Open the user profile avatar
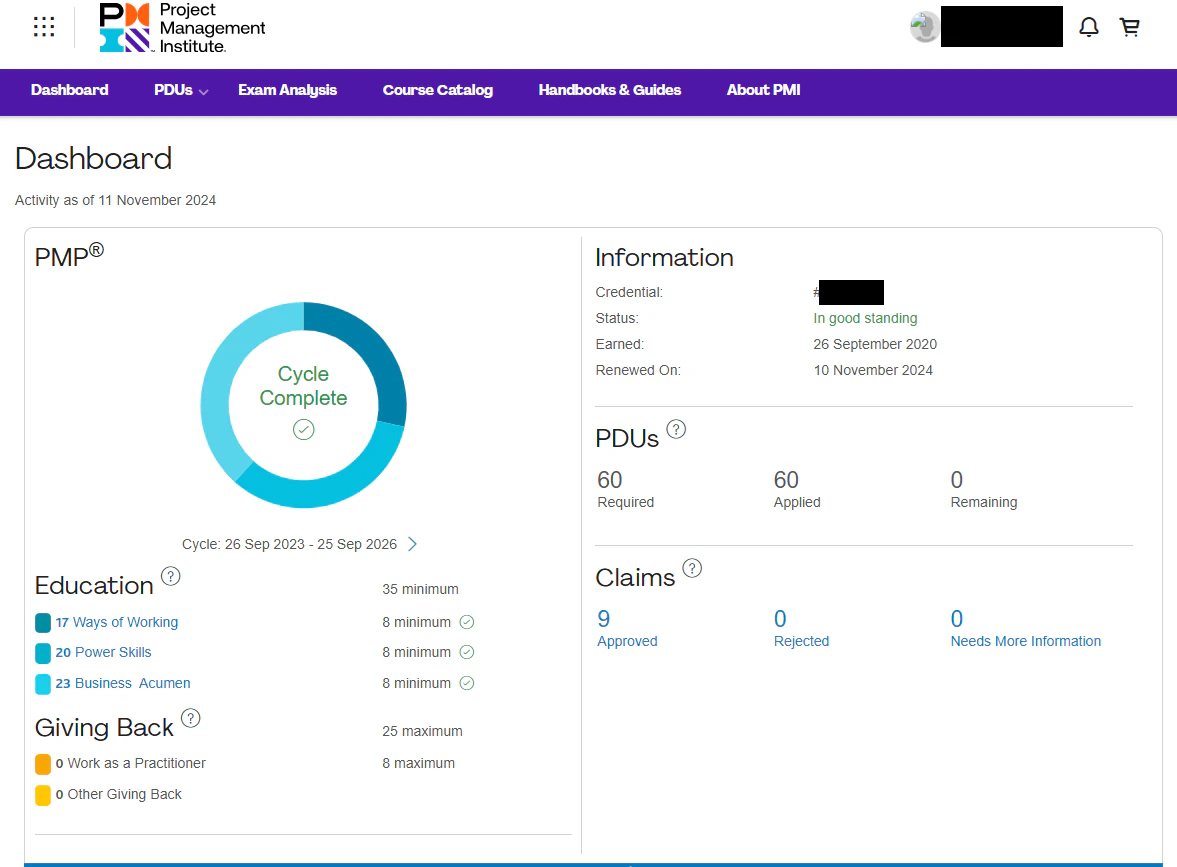1177x867 pixels. 925,27
